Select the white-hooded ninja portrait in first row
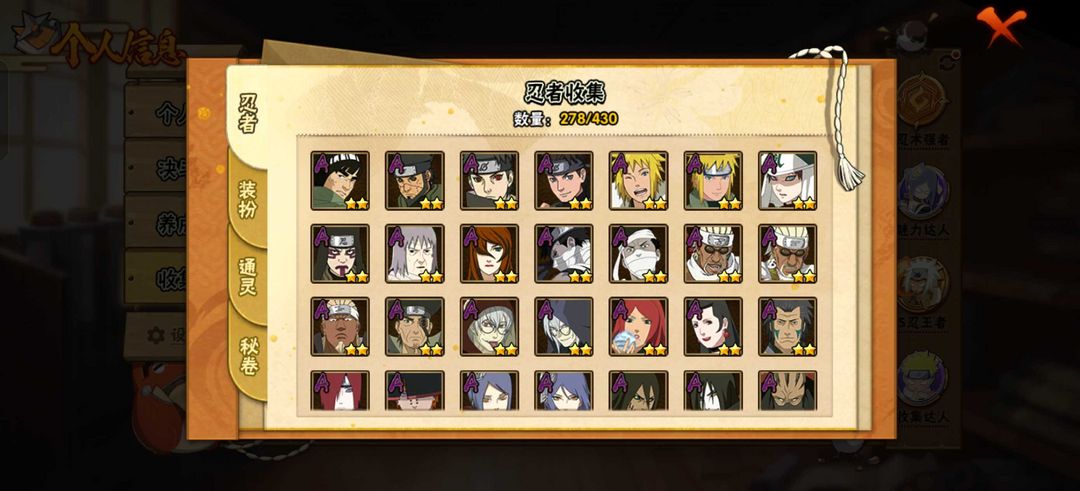This screenshot has width=1080, height=491. [x=788, y=180]
